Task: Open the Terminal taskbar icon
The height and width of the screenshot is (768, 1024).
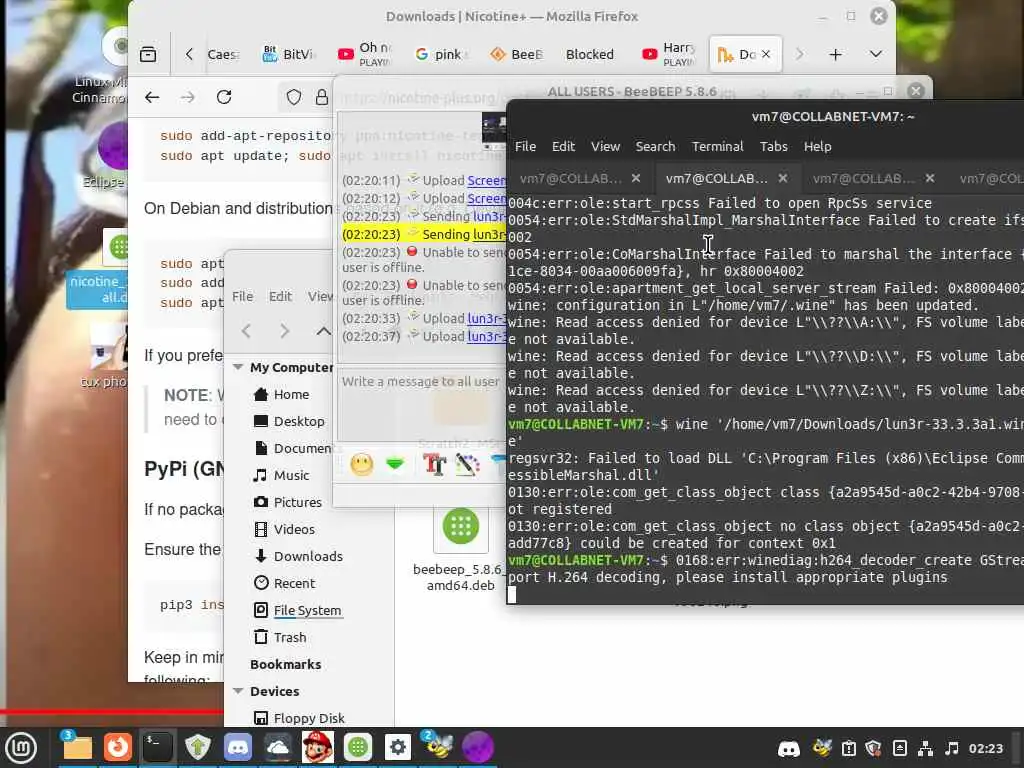Action: pyautogui.click(x=157, y=747)
